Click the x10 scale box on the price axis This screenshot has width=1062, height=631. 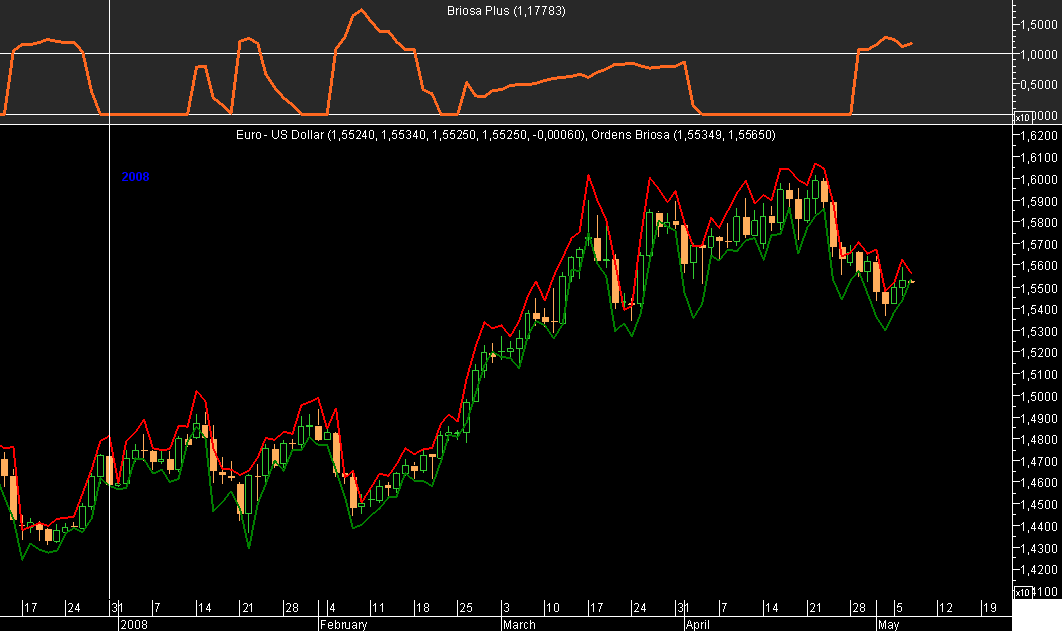coord(1021,592)
